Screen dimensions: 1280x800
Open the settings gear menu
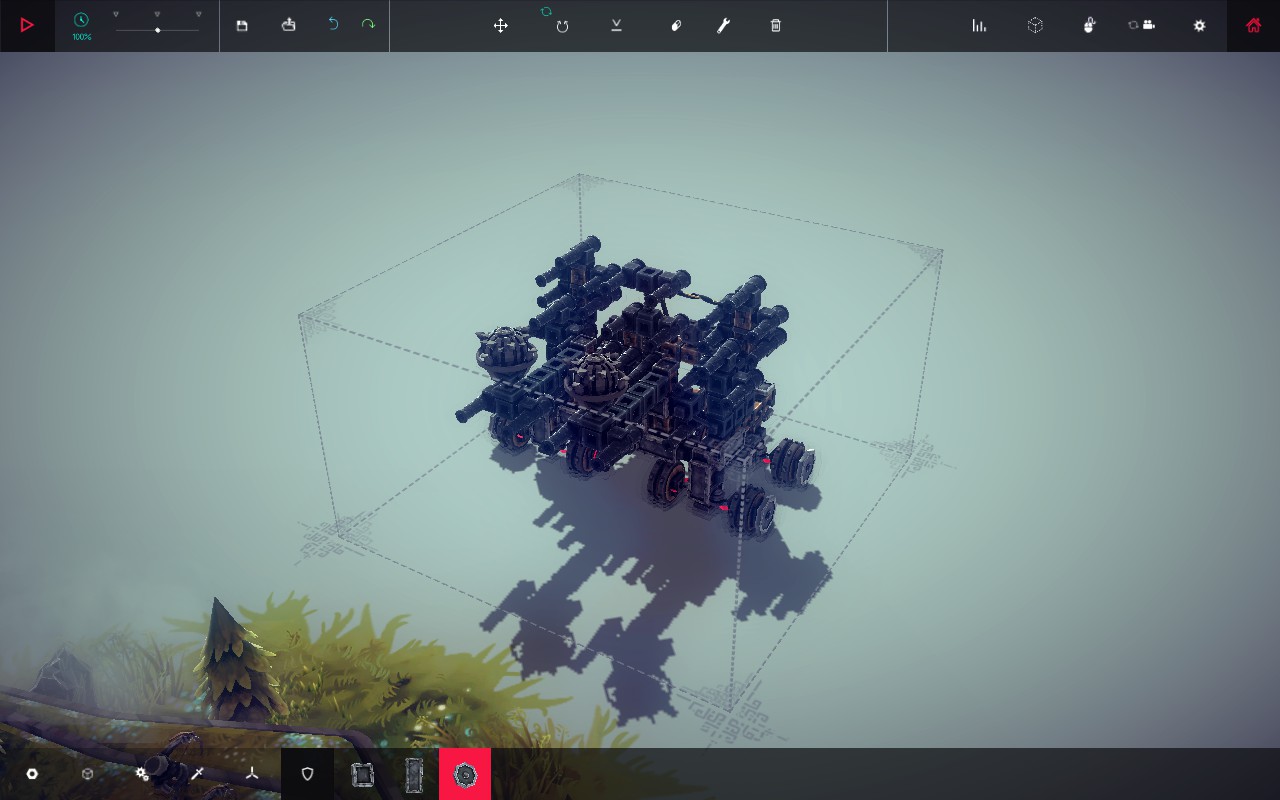[1200, 25]
